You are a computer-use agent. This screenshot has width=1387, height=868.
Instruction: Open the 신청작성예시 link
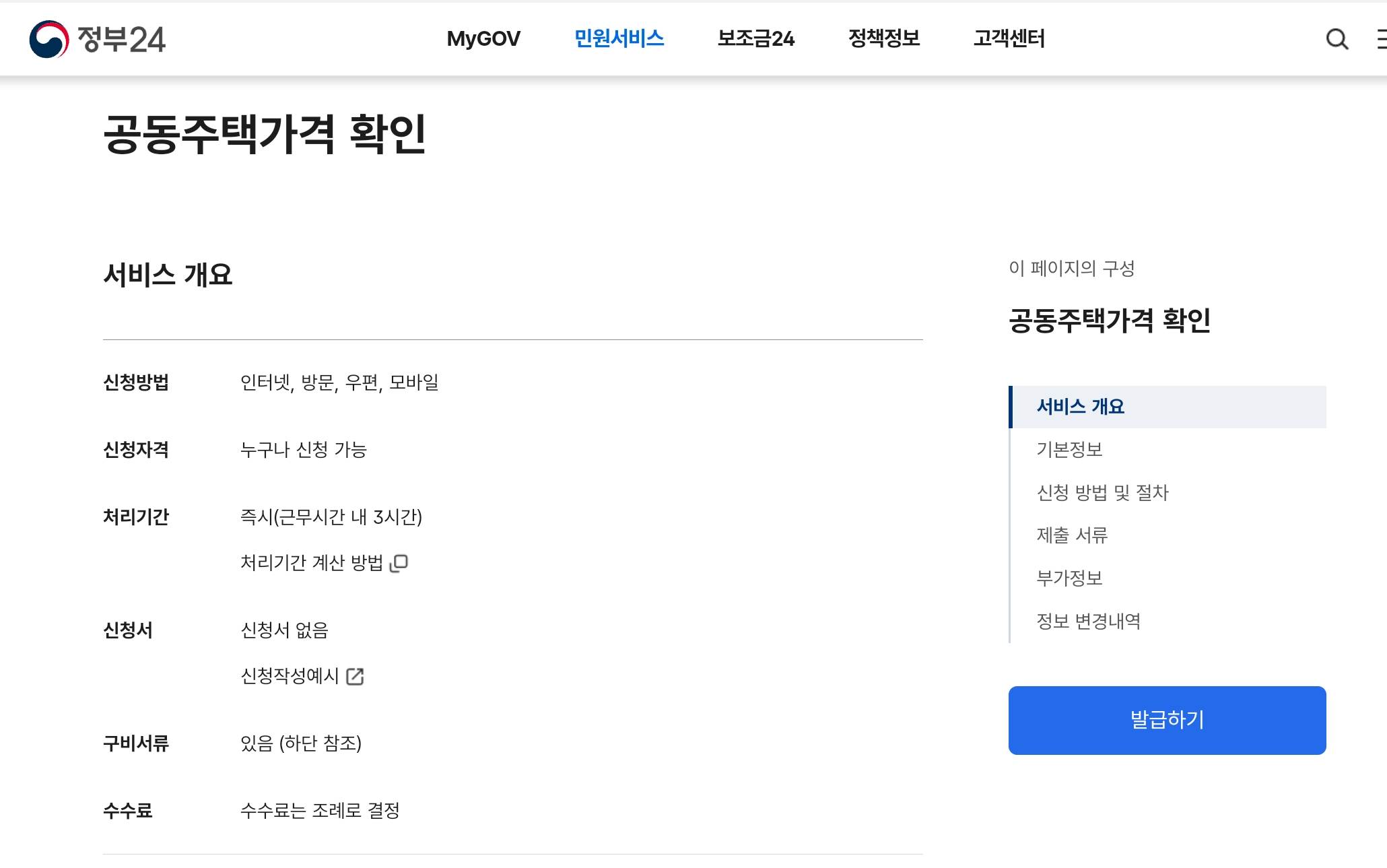coord(290,676)
